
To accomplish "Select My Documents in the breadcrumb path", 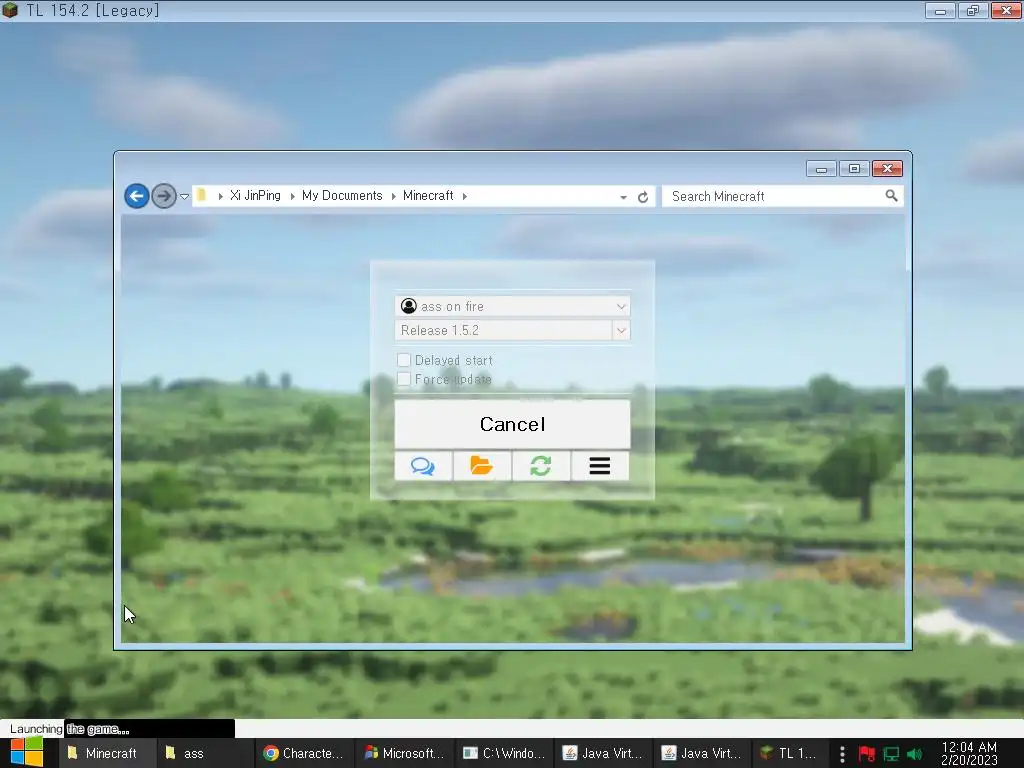I will point(342,196).
